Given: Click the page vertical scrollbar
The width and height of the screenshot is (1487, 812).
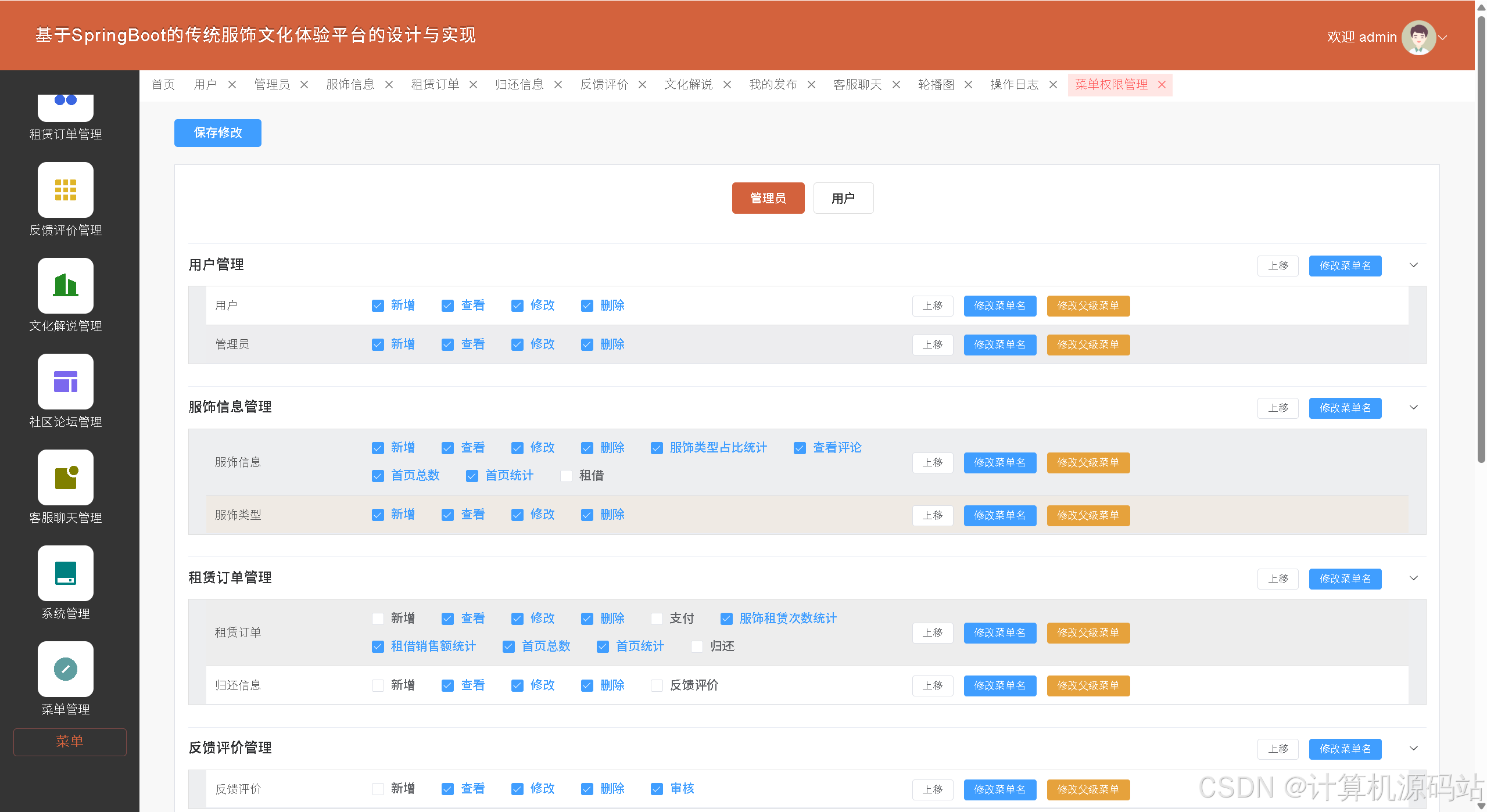Looking at the screenshot, I should 1481,232.
